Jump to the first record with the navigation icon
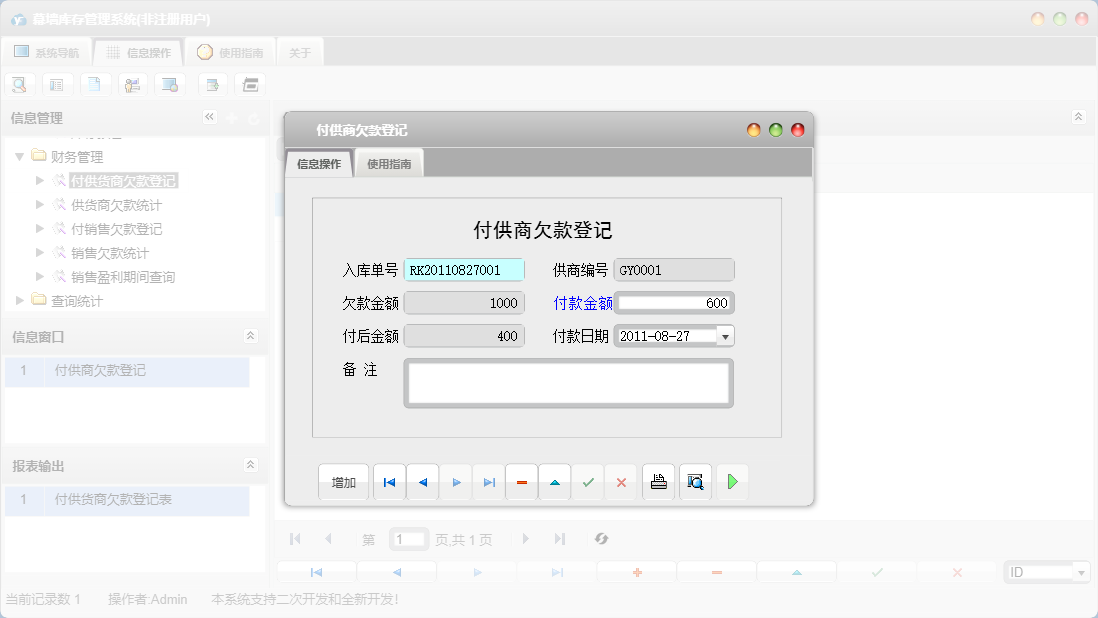Image resolution: width=1098 pixels, height=618 pixels. pos(389,481)
